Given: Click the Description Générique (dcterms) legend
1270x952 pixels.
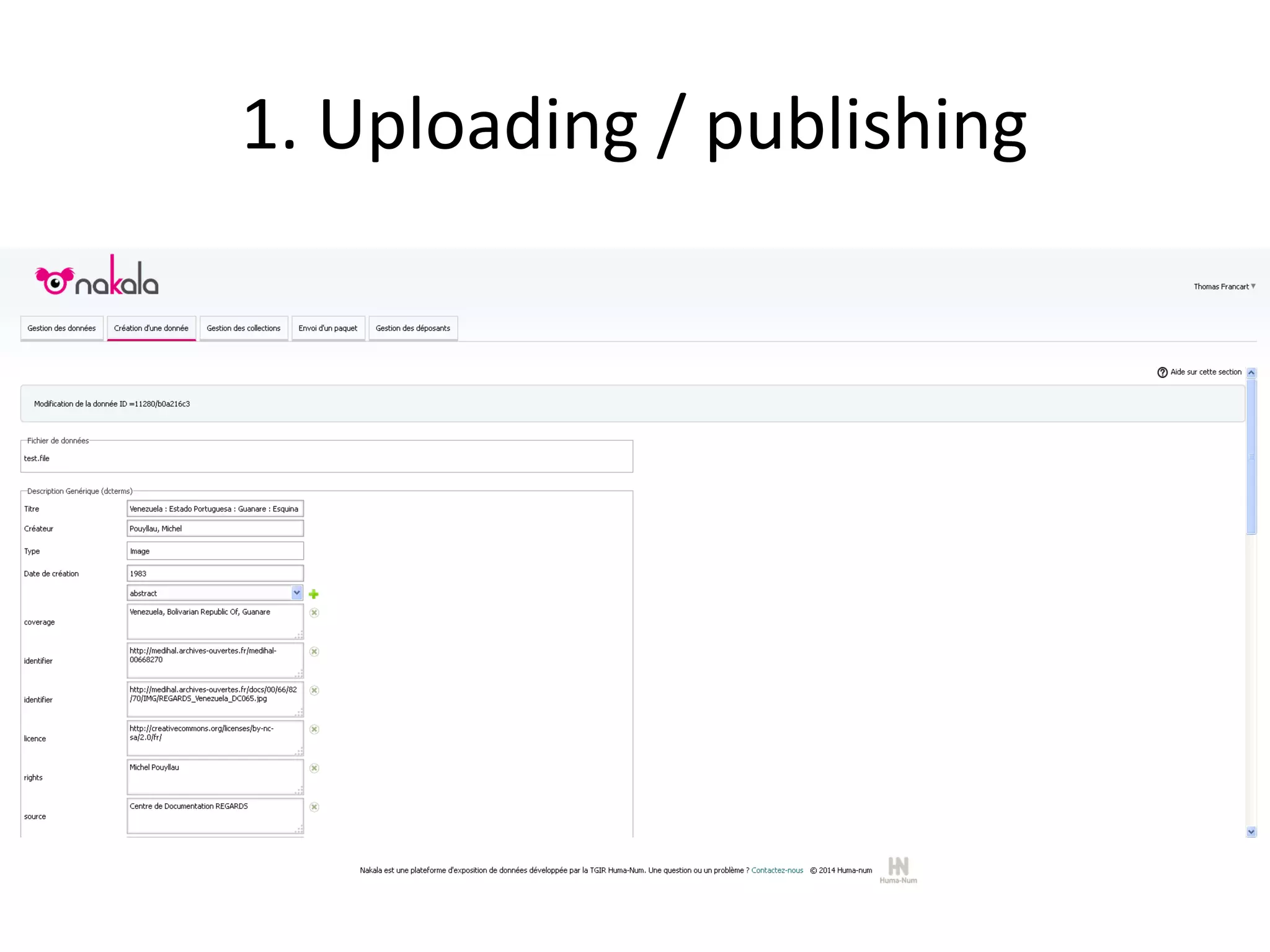Looking at the screenshot, I should 79,491.
